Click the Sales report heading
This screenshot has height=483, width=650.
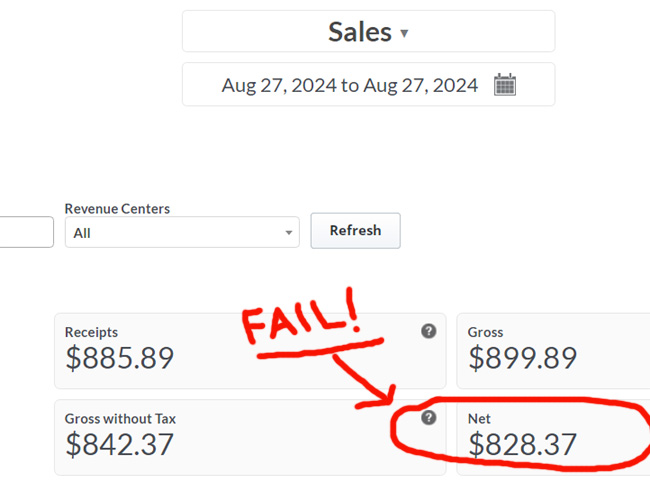tap(360, 32)
